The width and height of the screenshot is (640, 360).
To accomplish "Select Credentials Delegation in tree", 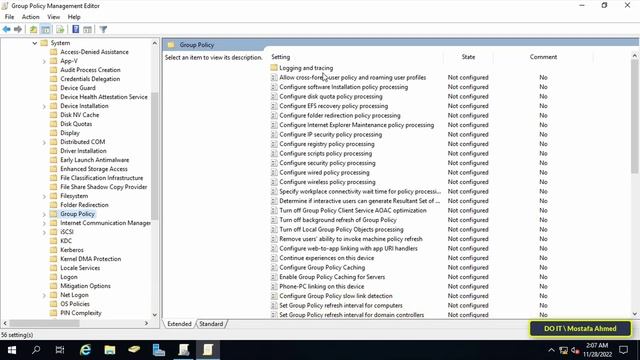I will pyautogui.click(x=90, y=79).
